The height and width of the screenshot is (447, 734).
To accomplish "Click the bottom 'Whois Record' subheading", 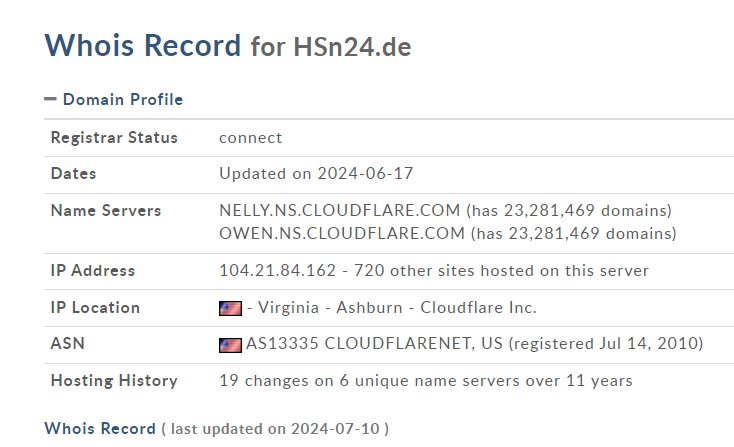I will pyautogui.click(x=100, y=429).
